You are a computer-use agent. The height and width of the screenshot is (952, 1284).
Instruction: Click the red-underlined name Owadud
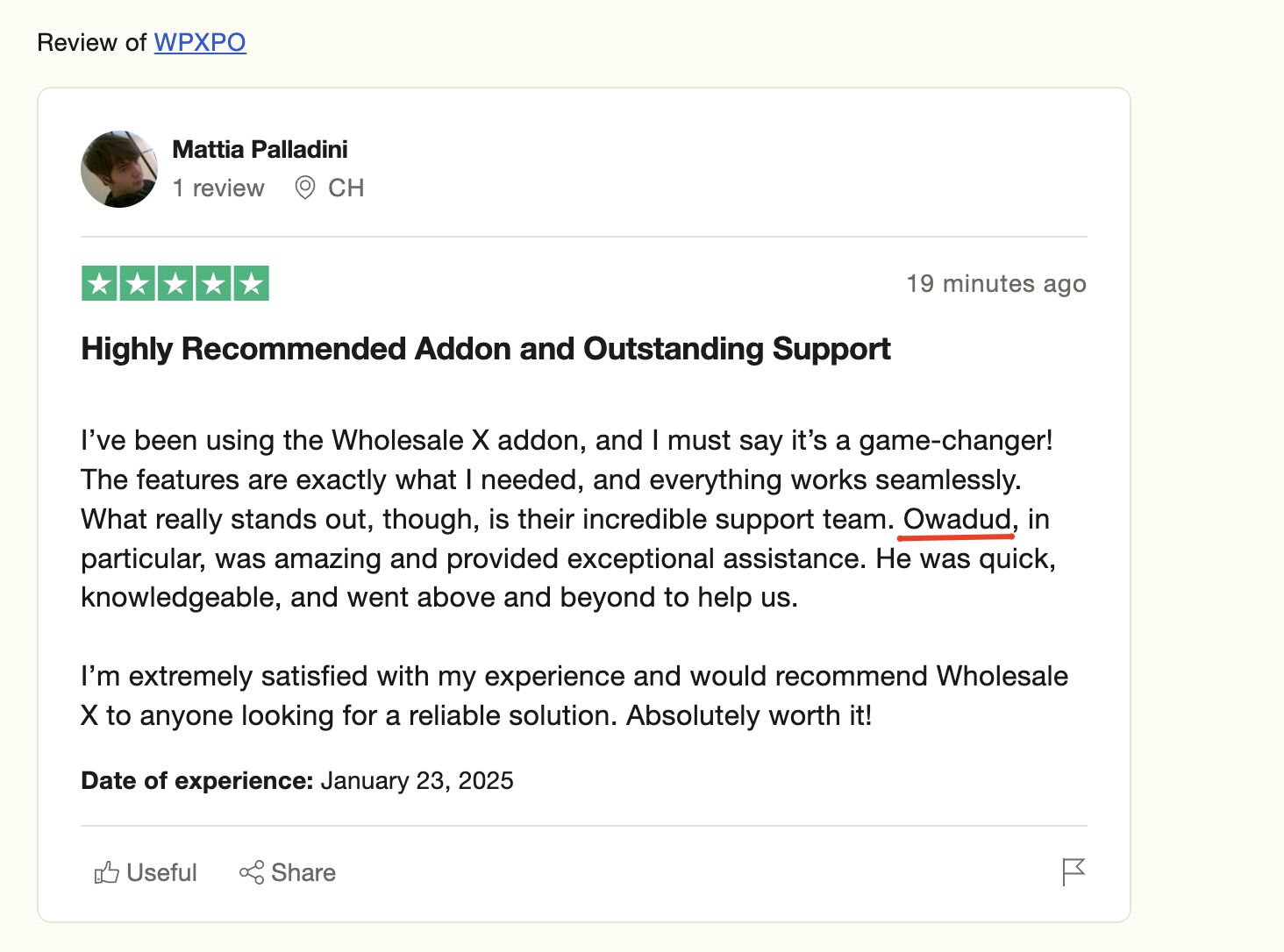(x=957, y=519)
